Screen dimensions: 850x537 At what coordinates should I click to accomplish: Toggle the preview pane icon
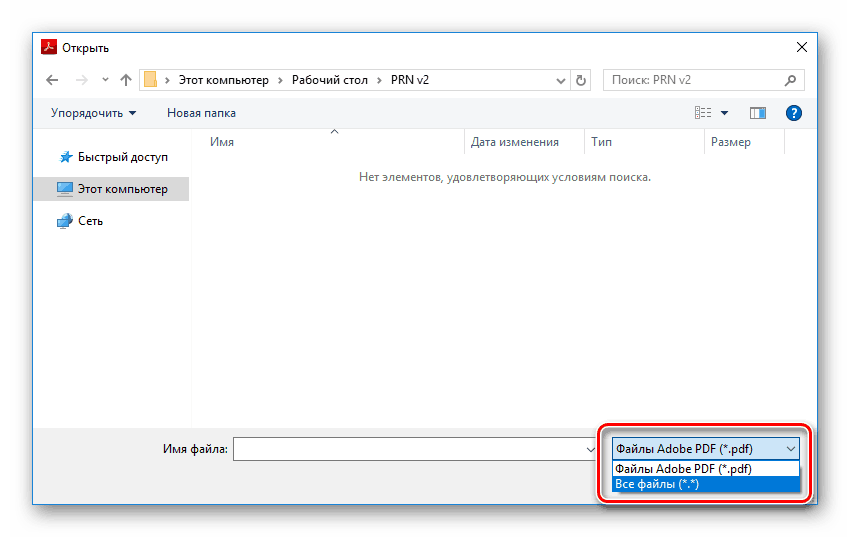[758, 113]
